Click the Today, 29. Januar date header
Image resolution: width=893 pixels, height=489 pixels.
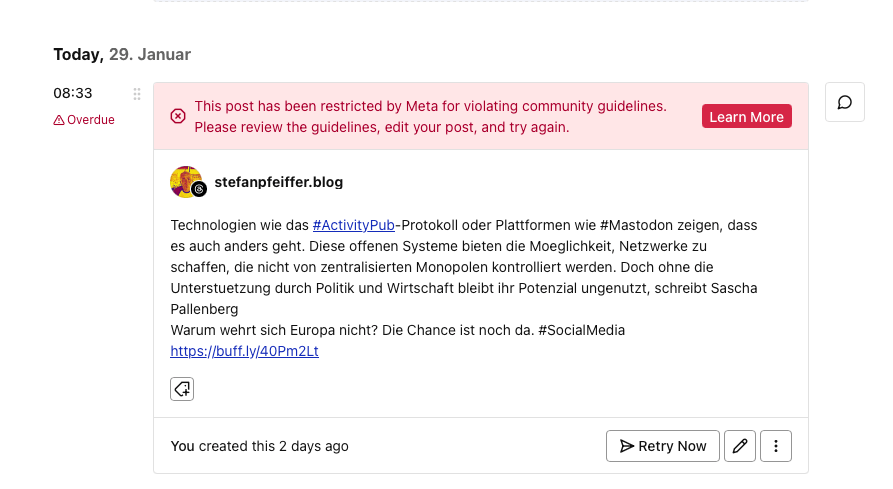(122, 54)
